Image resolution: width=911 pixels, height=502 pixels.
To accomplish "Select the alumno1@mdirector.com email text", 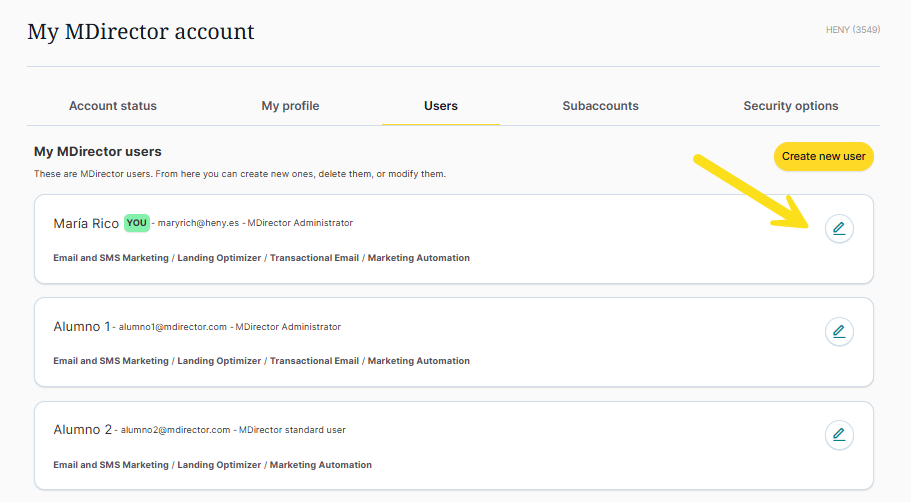I will coord(174,327).
